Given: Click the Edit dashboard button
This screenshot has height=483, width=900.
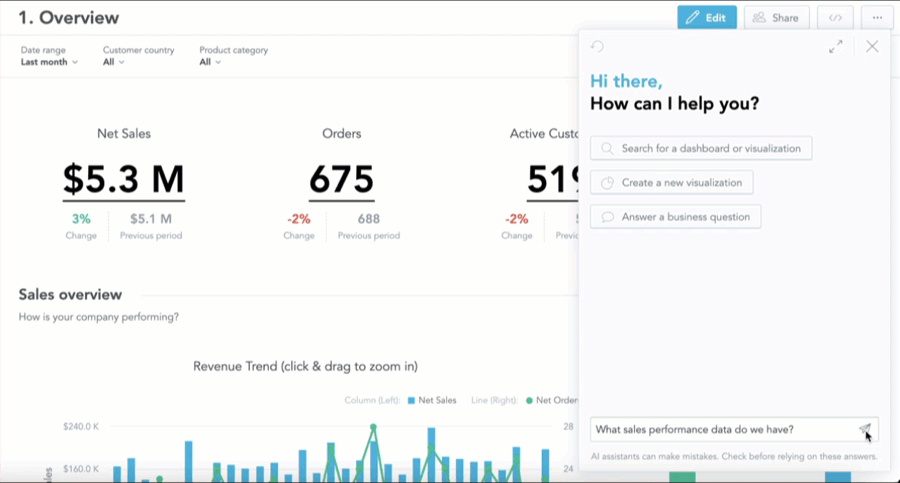Looking at the screenshot, I should (707, 18).
